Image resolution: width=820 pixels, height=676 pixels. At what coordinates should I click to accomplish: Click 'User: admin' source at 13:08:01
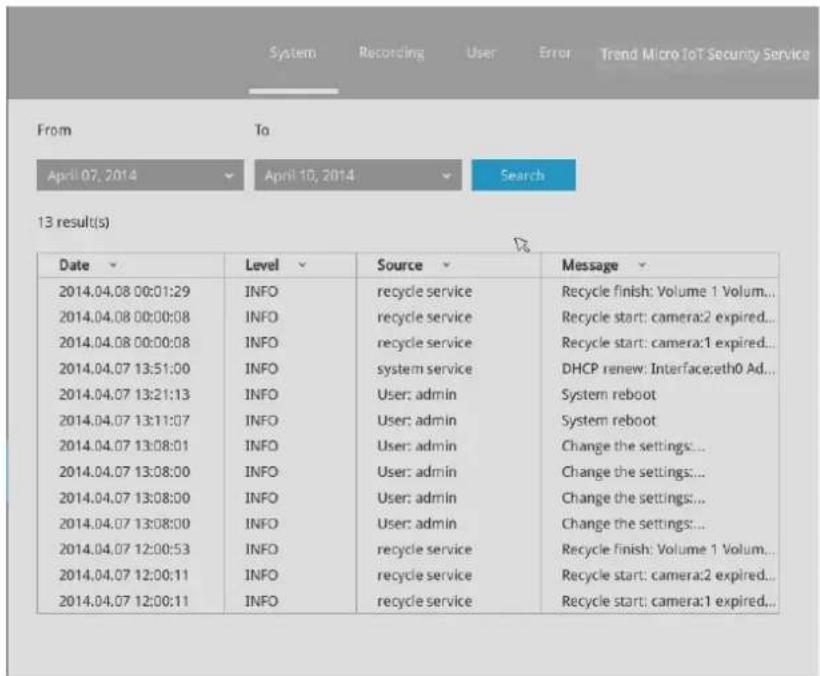[417, 446]
